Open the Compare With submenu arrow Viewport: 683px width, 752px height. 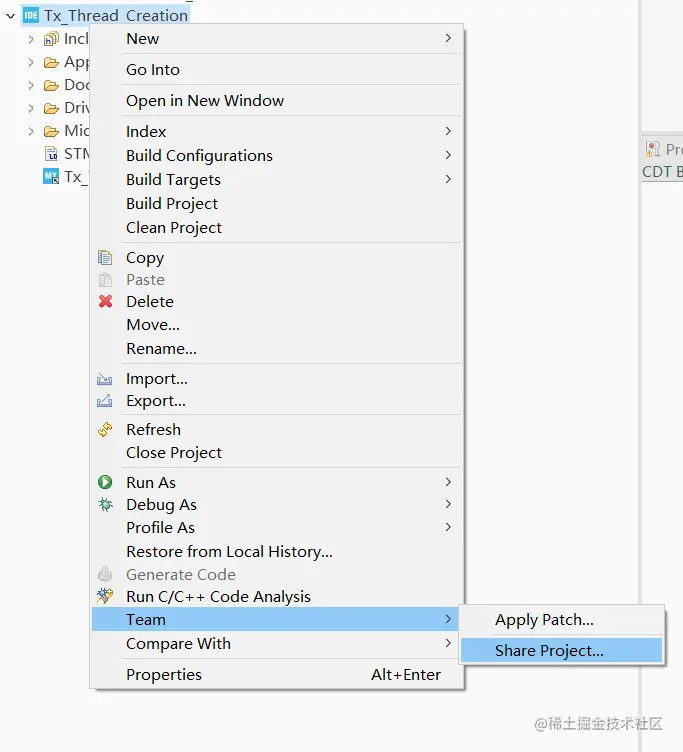click(x=448, y=643)
